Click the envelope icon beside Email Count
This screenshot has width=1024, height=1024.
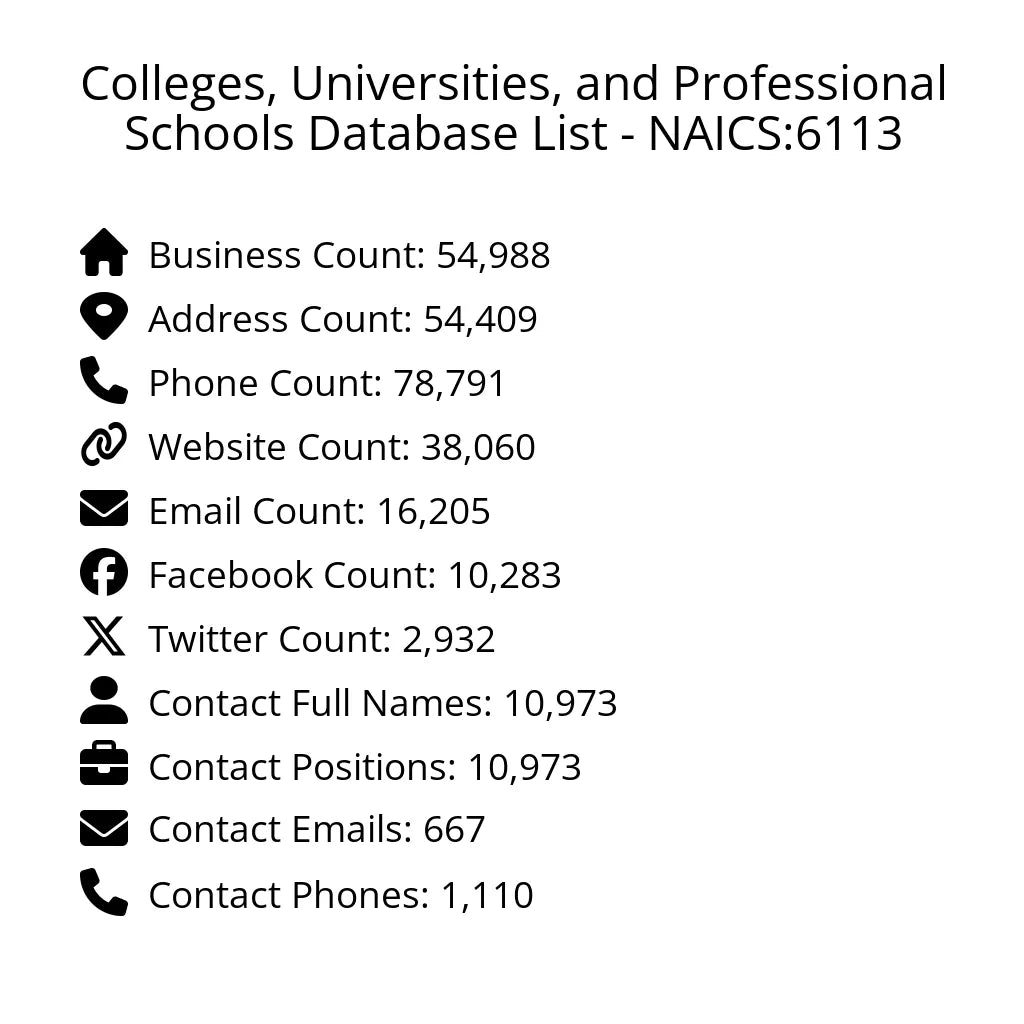click(104, 509)
